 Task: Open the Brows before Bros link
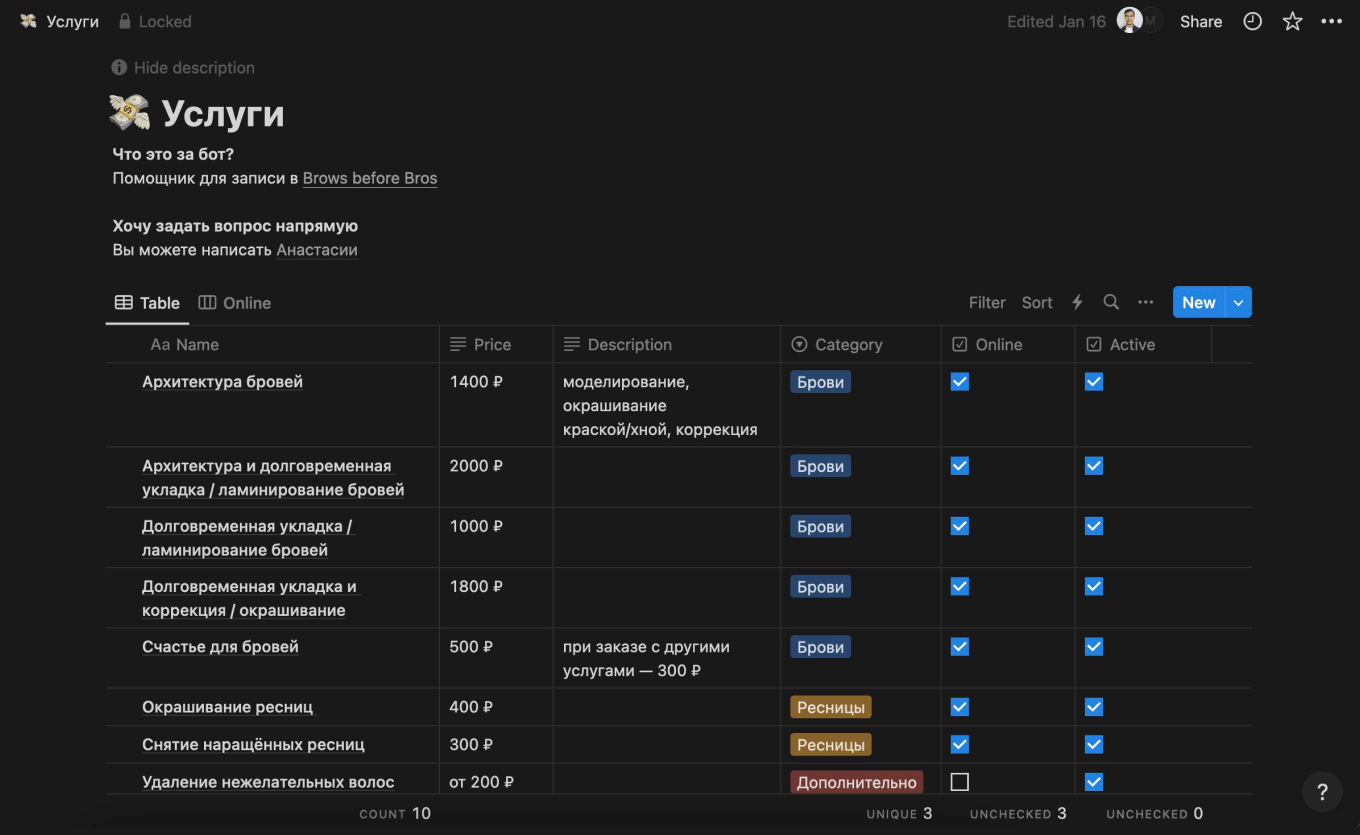pos(370,178)
